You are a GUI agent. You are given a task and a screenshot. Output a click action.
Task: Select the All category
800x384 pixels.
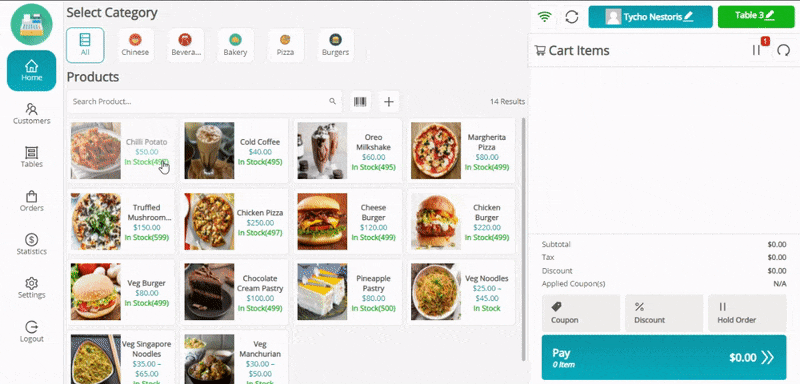[85, 45]
